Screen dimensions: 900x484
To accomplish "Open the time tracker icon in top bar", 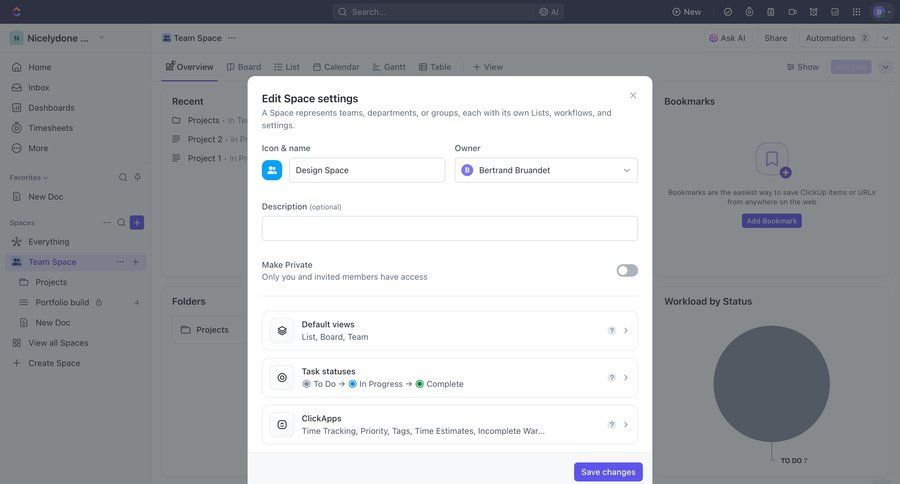I will point(749,11).
